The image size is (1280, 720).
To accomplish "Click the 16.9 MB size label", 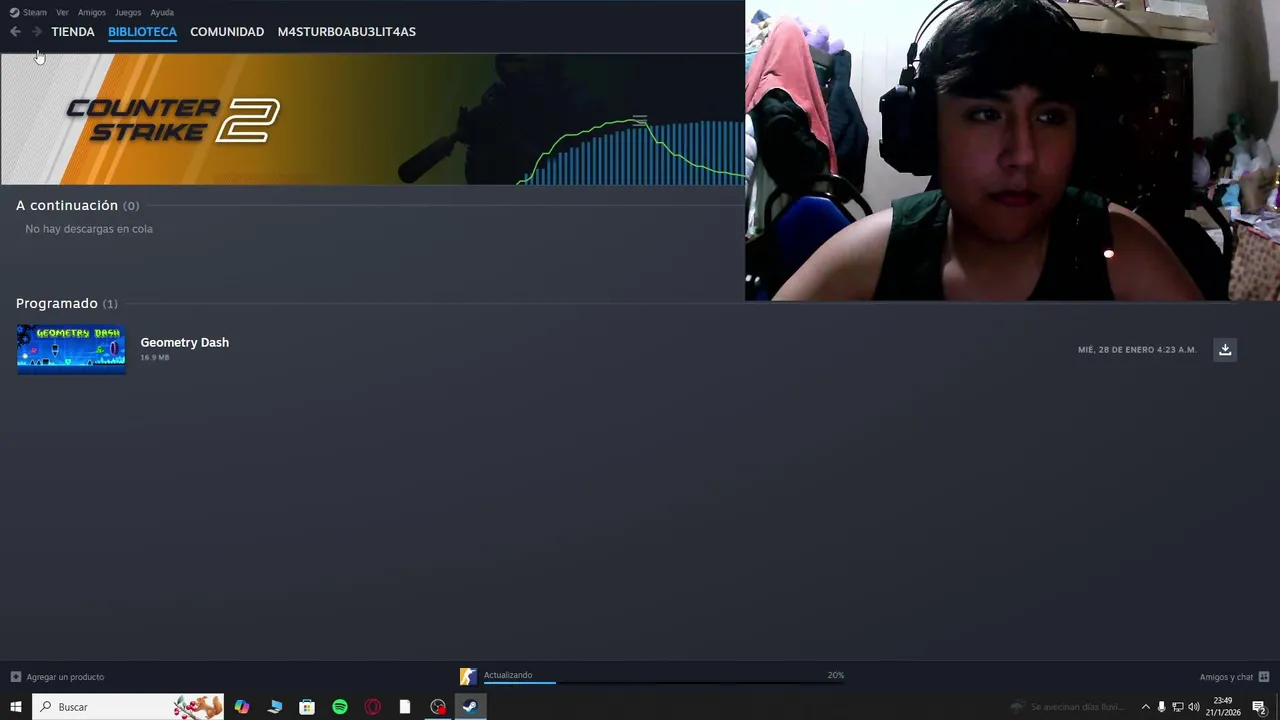I will [x=155, y=358].
